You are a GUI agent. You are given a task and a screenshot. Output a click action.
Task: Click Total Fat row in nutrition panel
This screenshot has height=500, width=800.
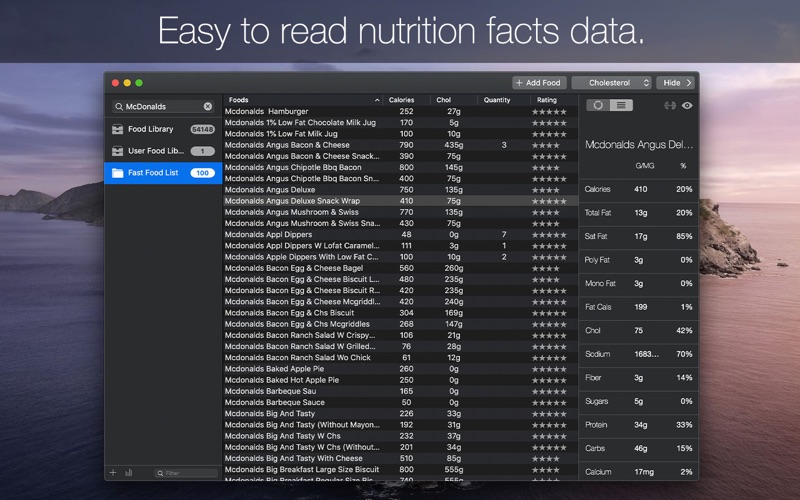pyautogui.click(x=638, y=213)
